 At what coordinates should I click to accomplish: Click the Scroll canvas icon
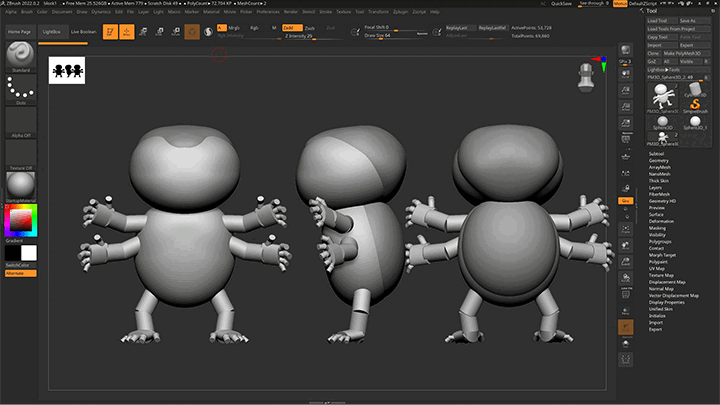(625, 74)
